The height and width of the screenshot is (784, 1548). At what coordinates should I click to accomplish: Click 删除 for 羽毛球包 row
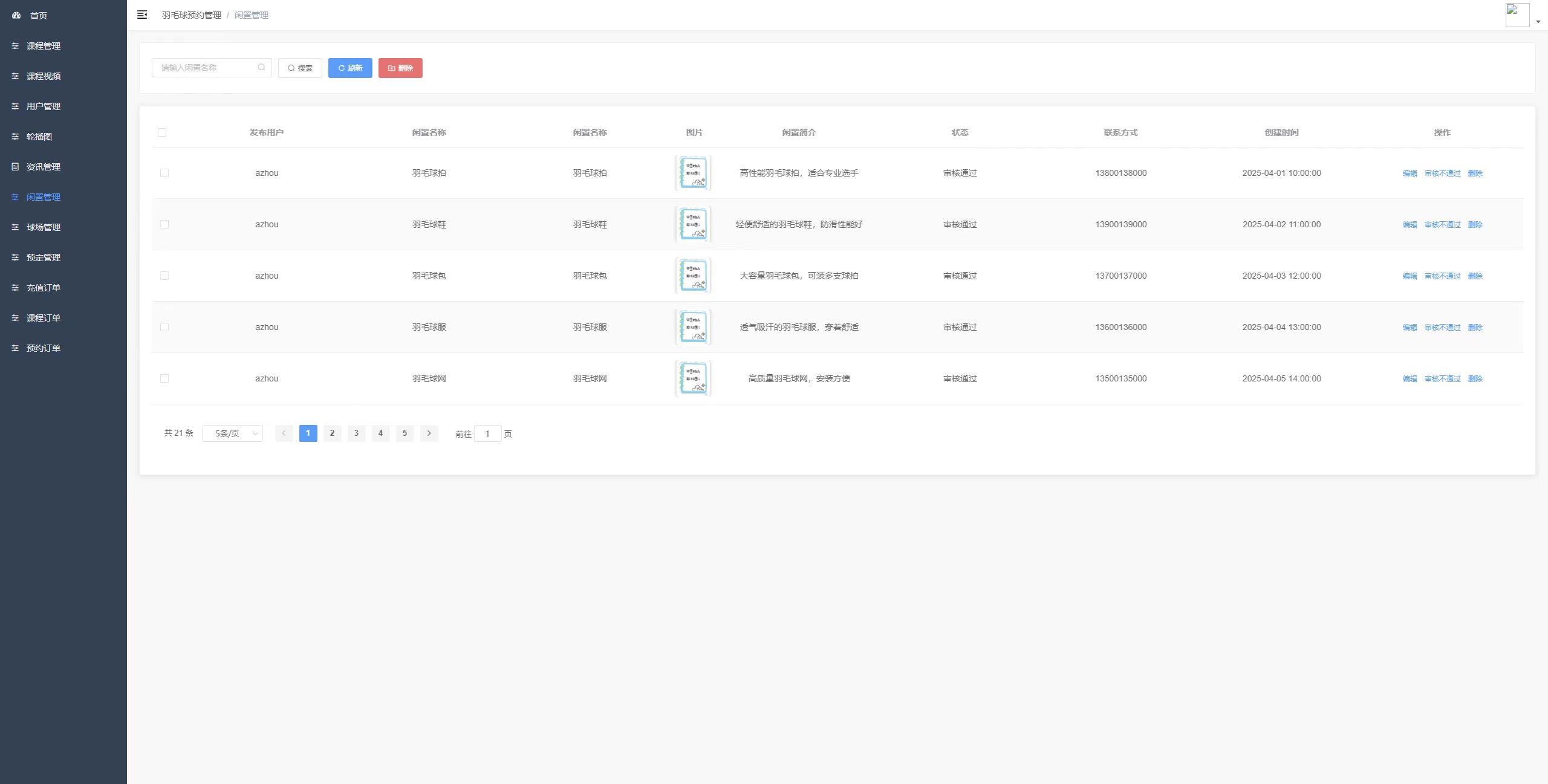pos(1475,276)
